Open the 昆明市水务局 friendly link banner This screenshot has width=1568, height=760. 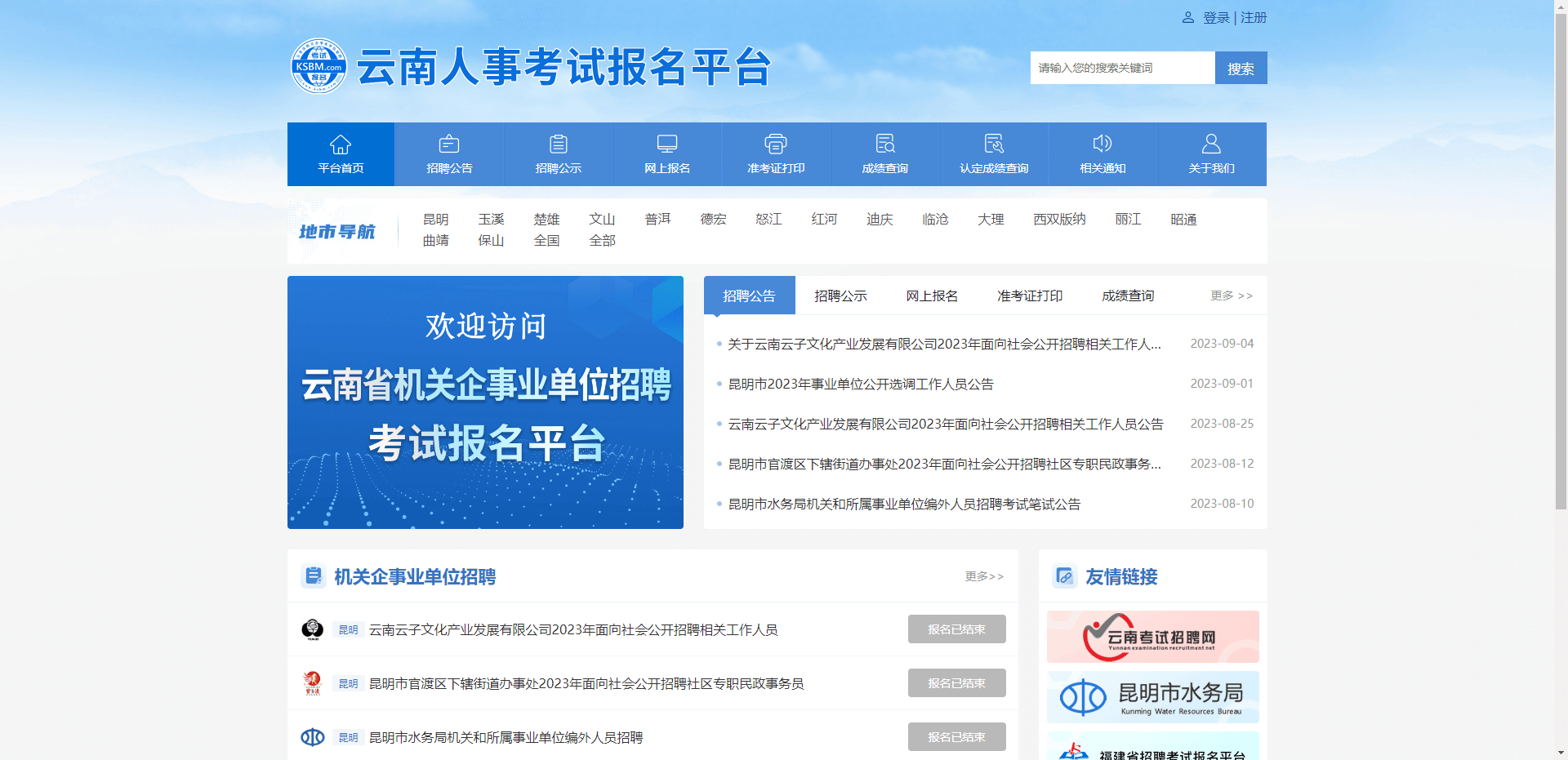coord(1152,697)
